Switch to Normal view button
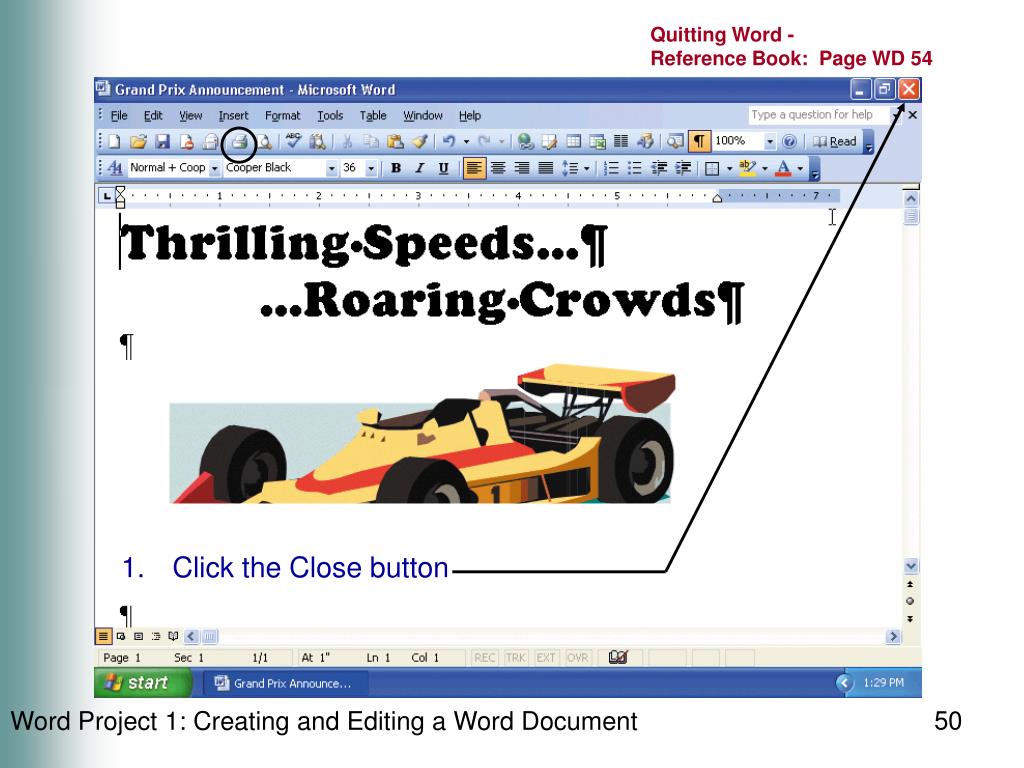 [103, 635]
